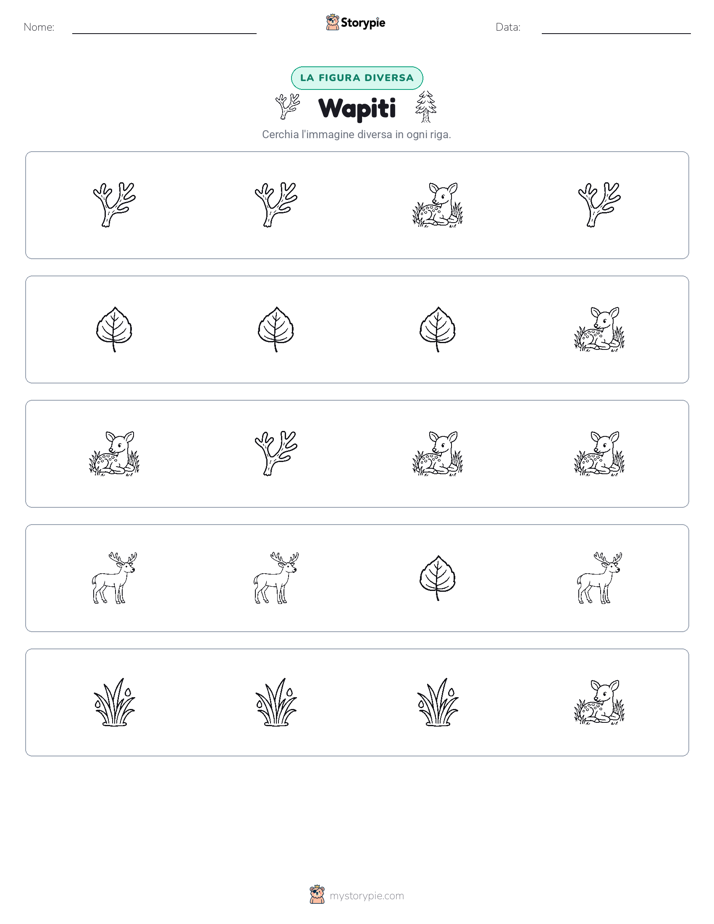Click the fawn in the grass row
714x924 pixels.
(599, 702)
